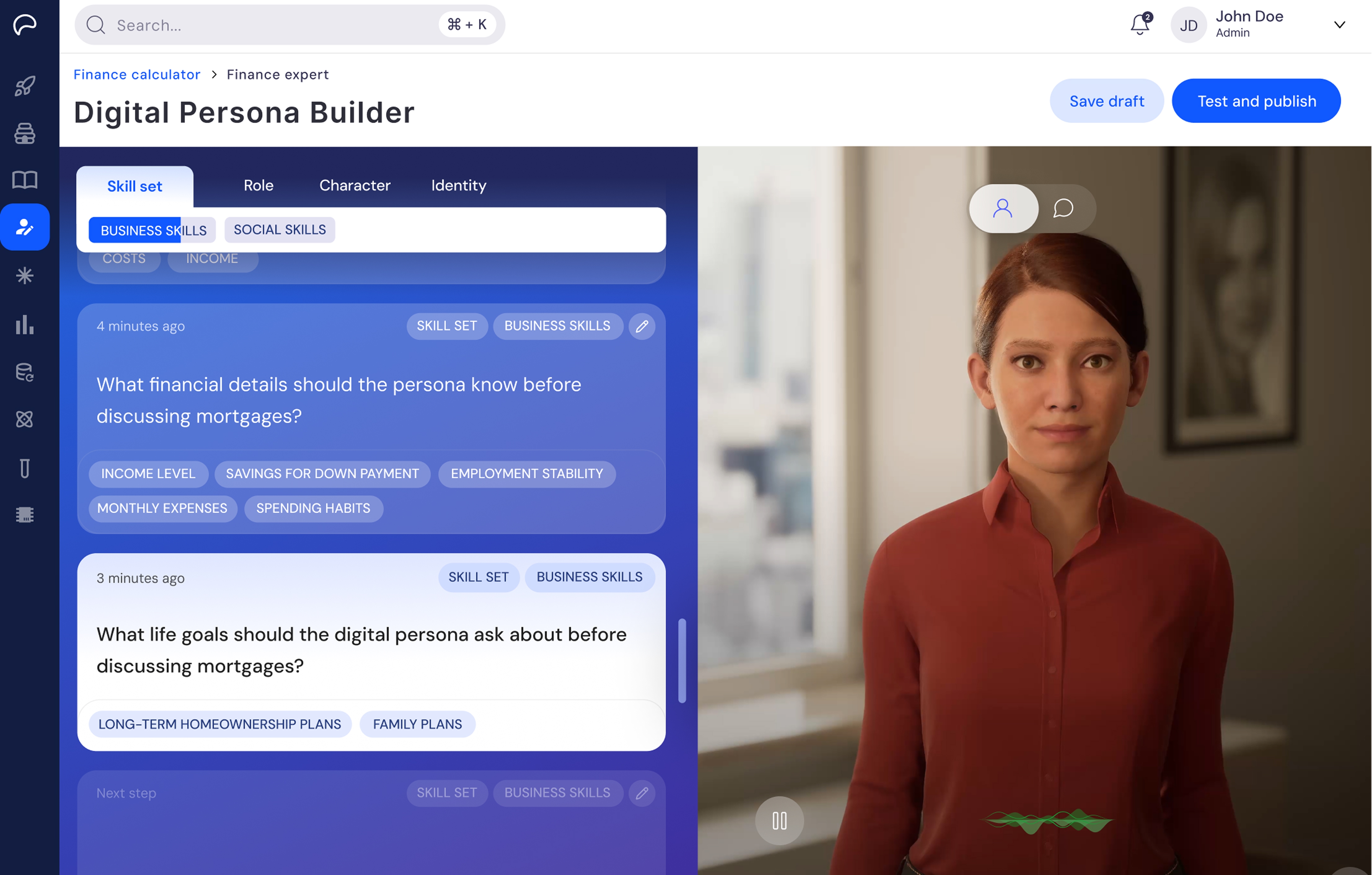Screen dimensions: 1372x875
Task: Edit the Next step card
Action: pyautogui.click(x=642, y=793)
